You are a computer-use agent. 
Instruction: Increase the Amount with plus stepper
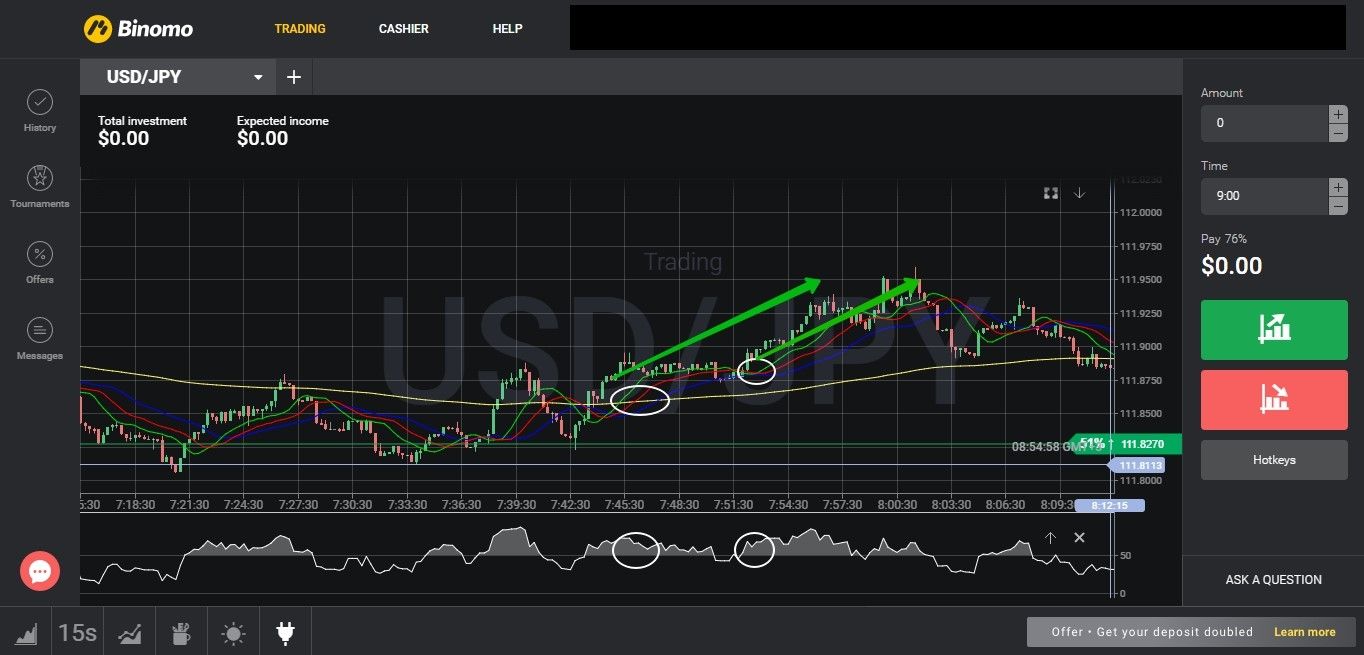(x=1339, y=114)
